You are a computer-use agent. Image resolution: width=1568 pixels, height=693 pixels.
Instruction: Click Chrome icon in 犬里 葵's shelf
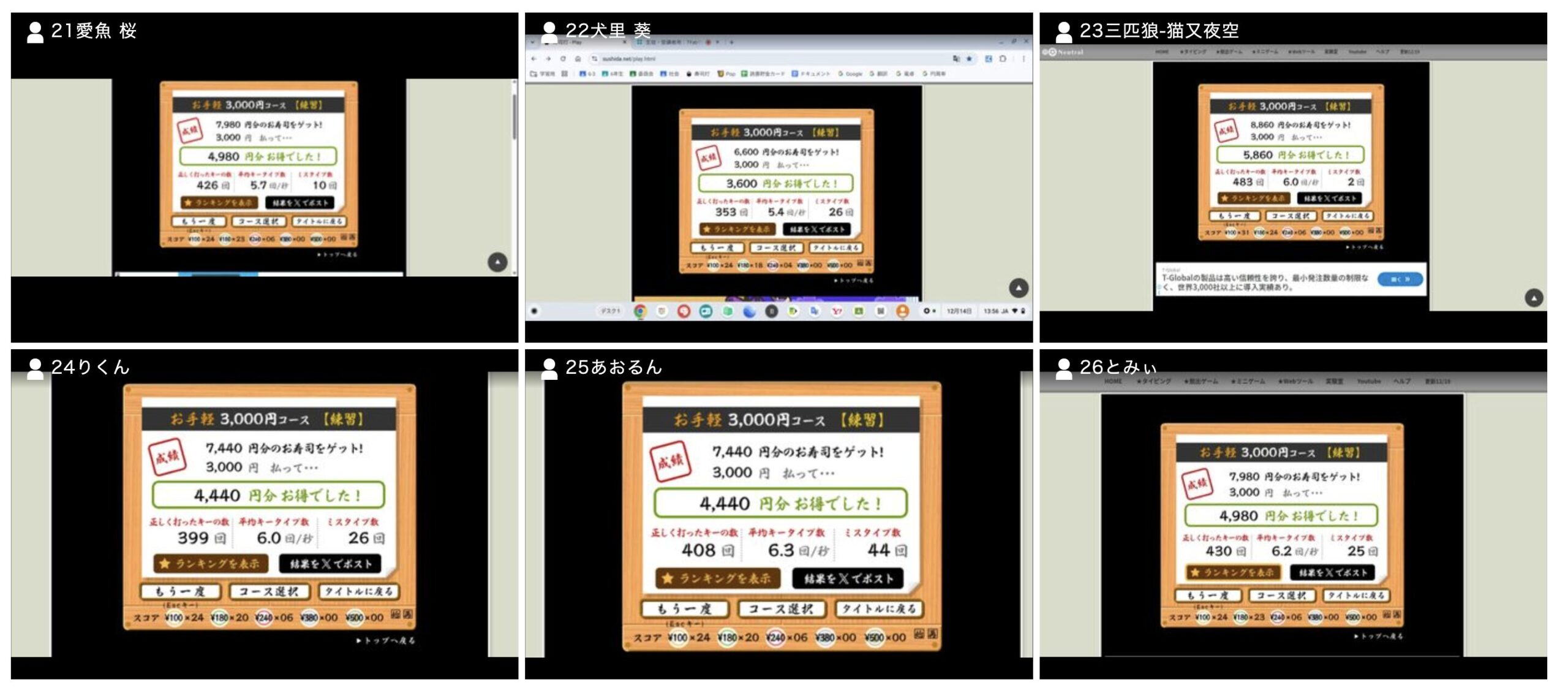(639, 311)
